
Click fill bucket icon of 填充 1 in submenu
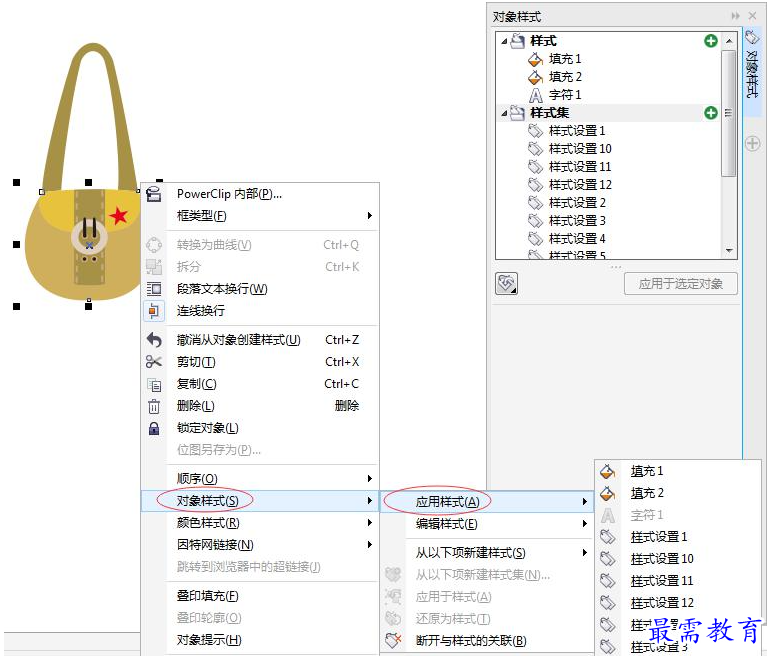(607, 471)
